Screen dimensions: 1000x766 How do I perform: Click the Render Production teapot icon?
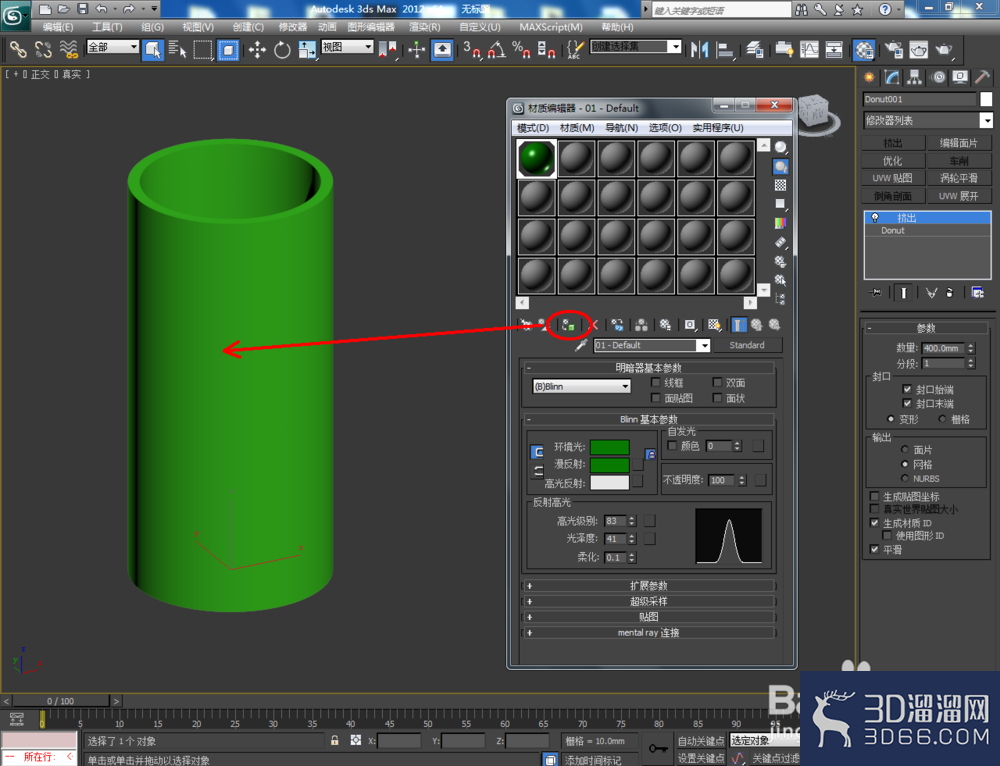click(x=944, y=50)
